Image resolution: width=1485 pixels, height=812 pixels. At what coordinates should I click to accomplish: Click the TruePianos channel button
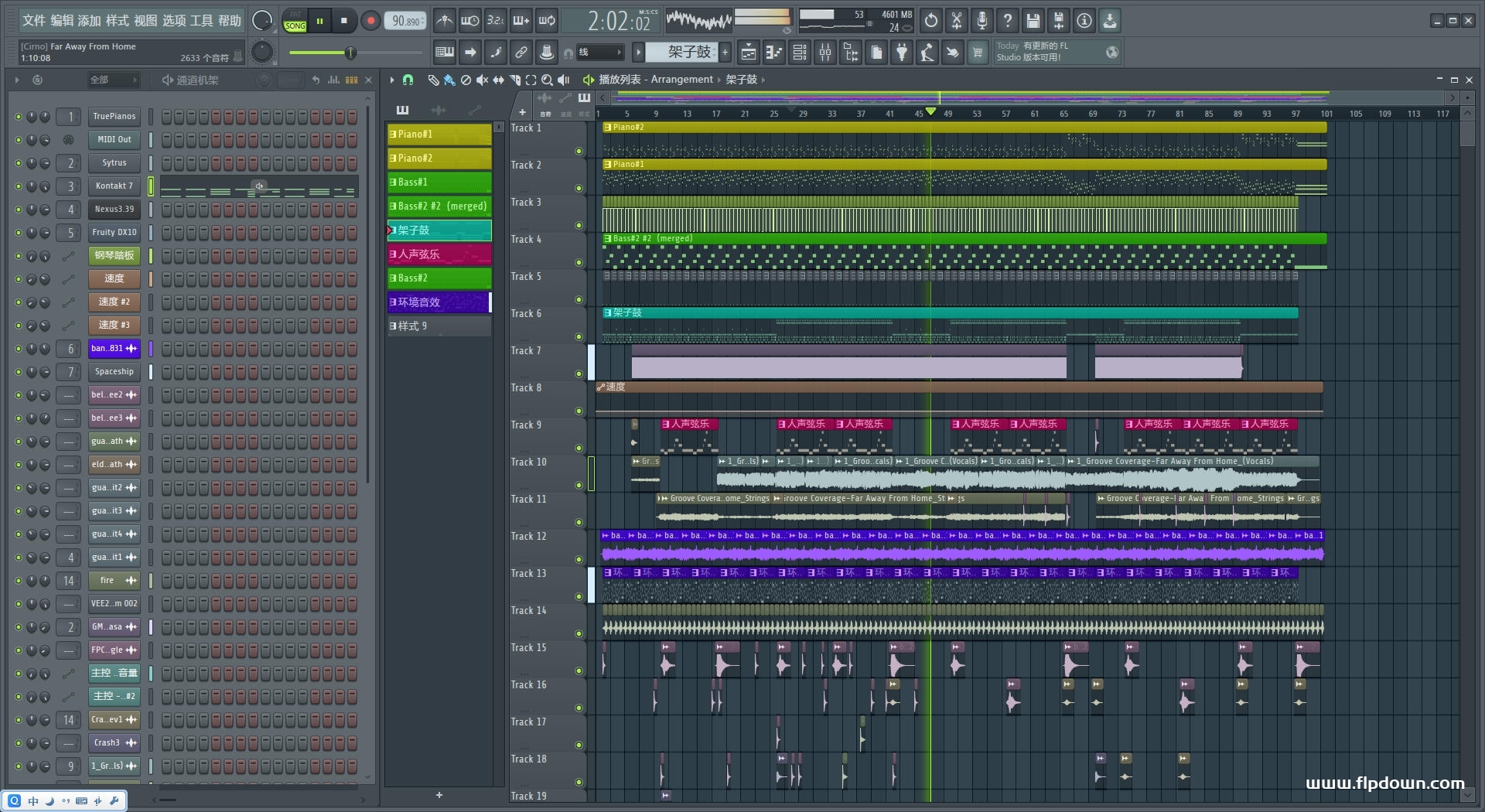click(x=114, y=117)
